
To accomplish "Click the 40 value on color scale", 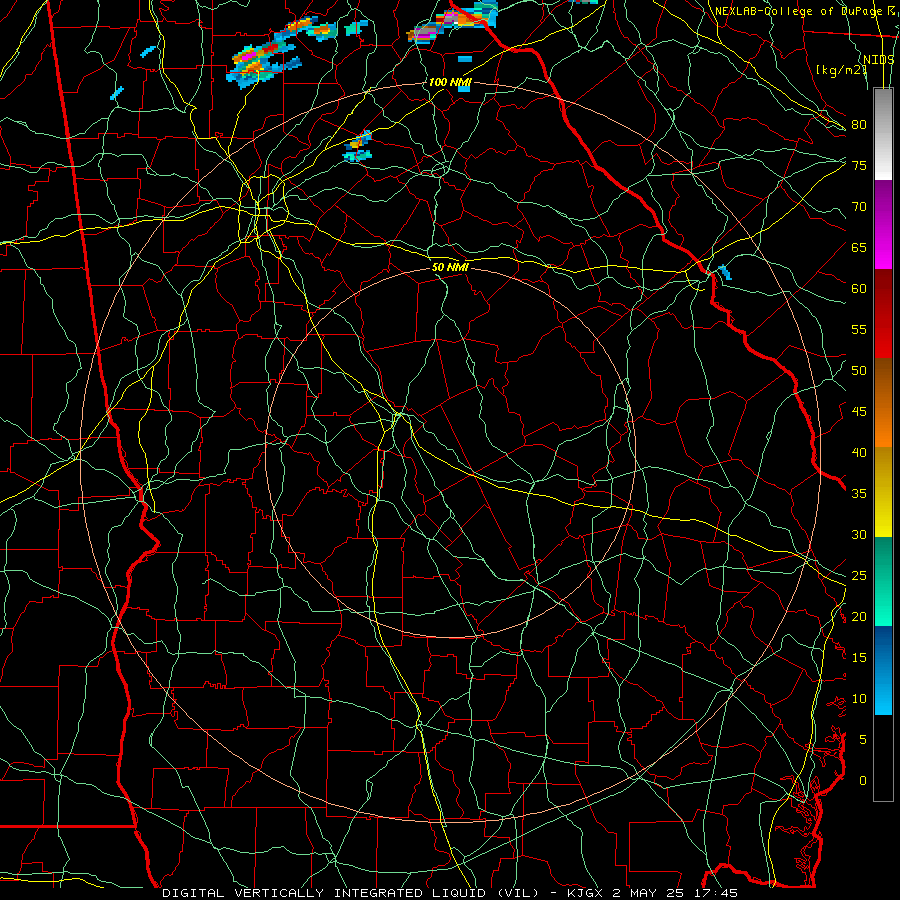I will pos(859,452).
